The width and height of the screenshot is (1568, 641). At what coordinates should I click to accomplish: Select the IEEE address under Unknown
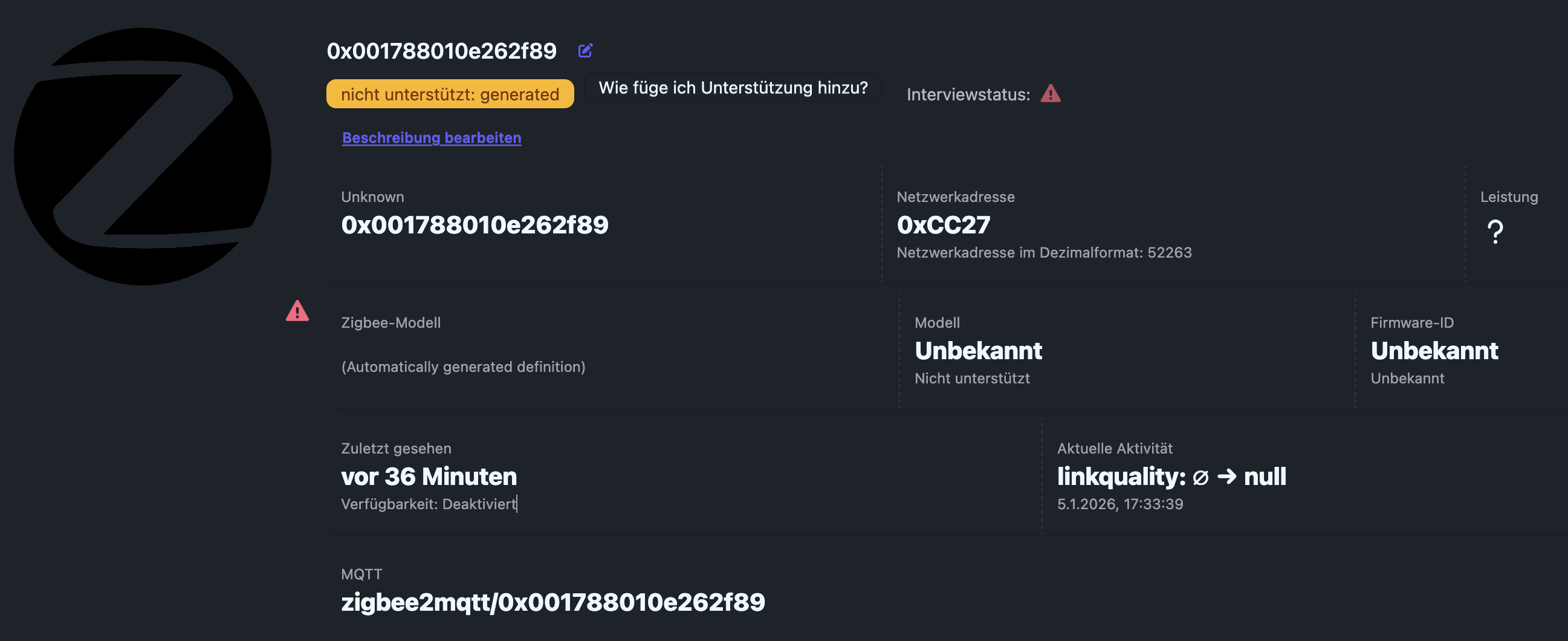click(474, 225)
